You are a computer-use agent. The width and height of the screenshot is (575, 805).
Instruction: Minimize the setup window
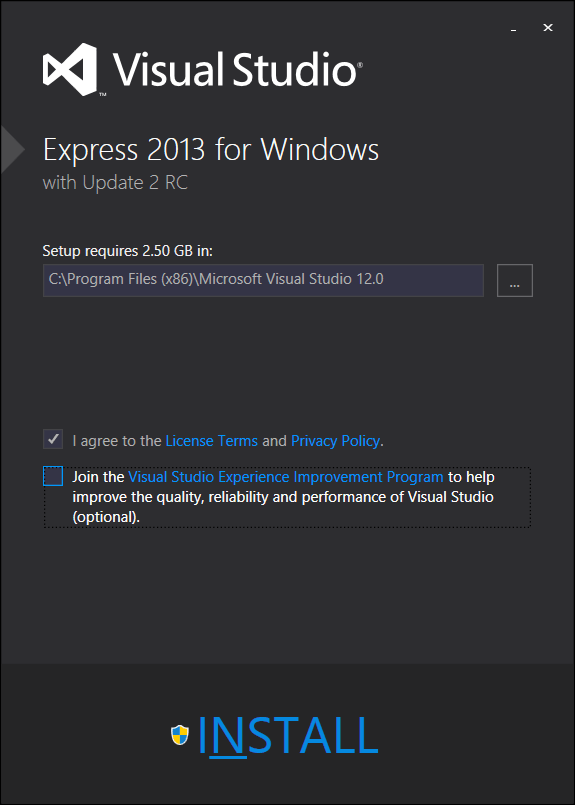click(x=513, y=28)
